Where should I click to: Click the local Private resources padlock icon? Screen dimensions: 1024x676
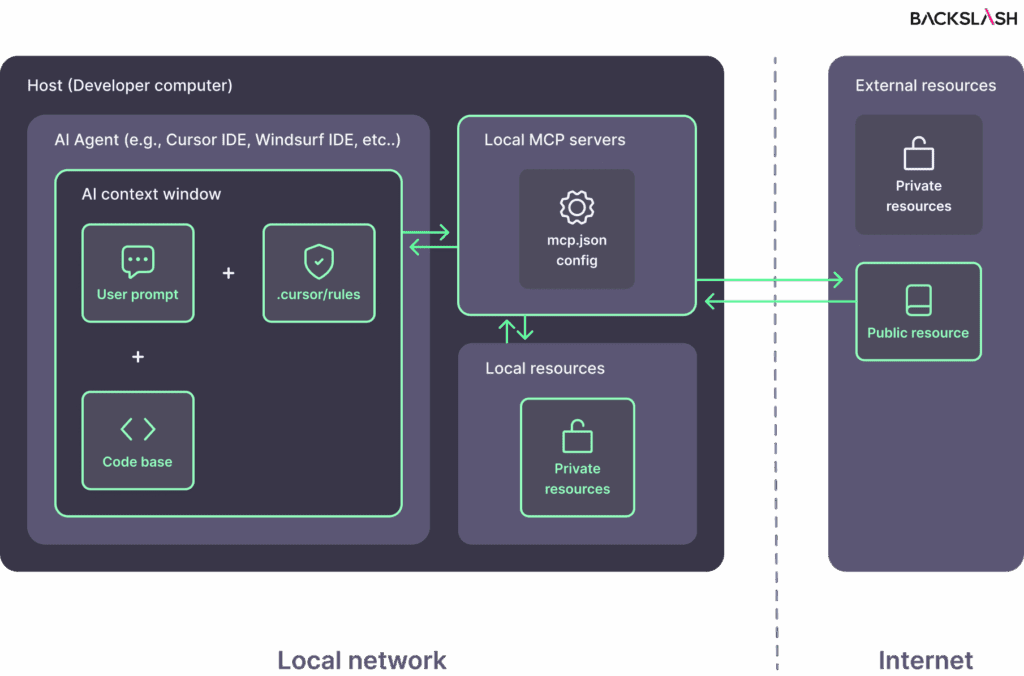coord(577,436)
